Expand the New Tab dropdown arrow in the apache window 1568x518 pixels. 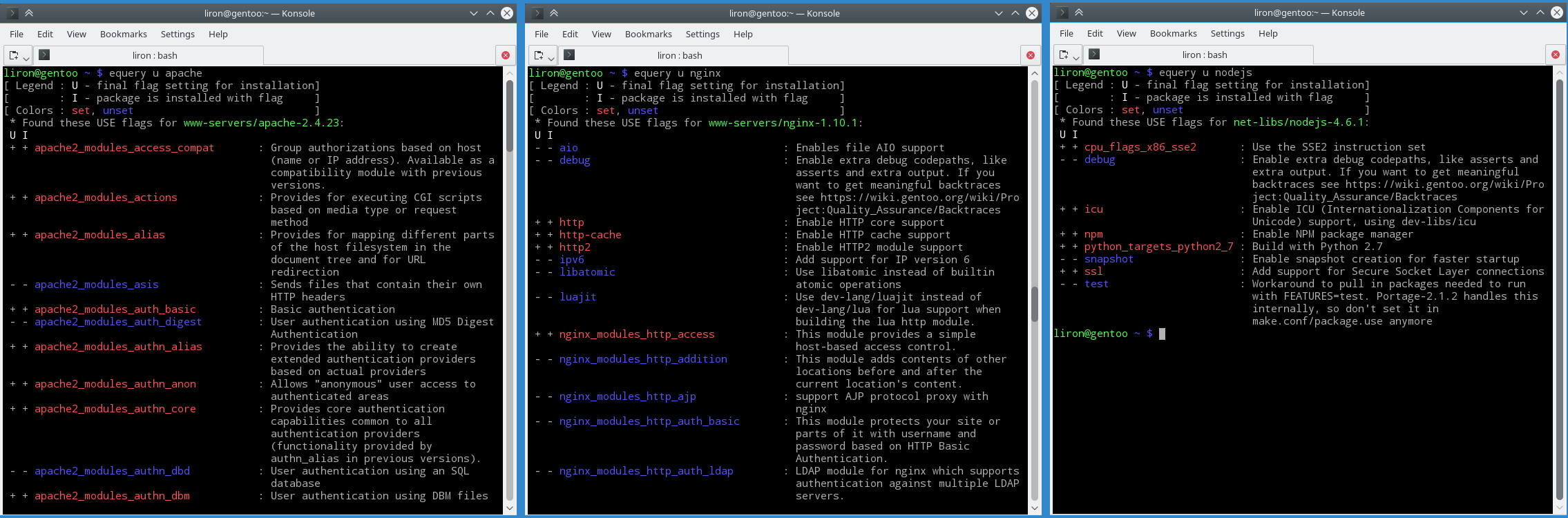(x=26, y=57)
